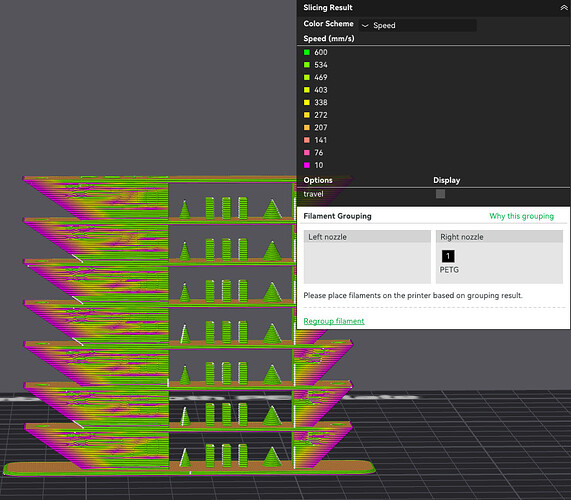Click the Options column header
Image resolution: width=571 pixels, height=500 pixels.
point(318,180)
